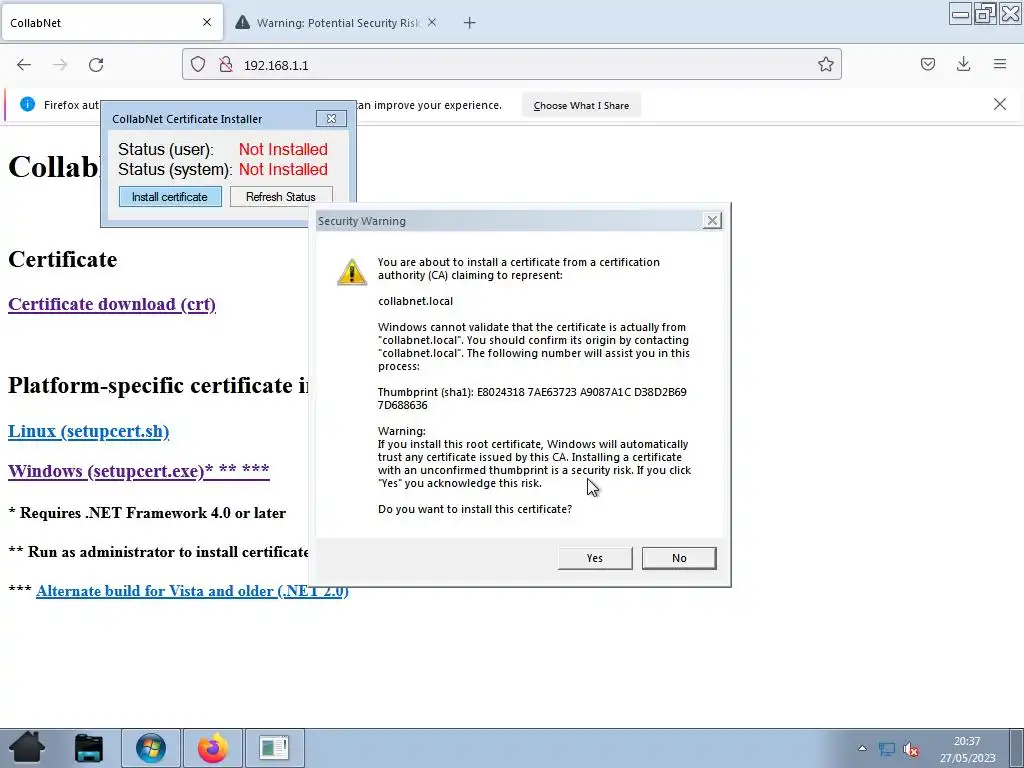Click Install certificate button
This screenshot has width=1024, height=768.
point(170,197)
